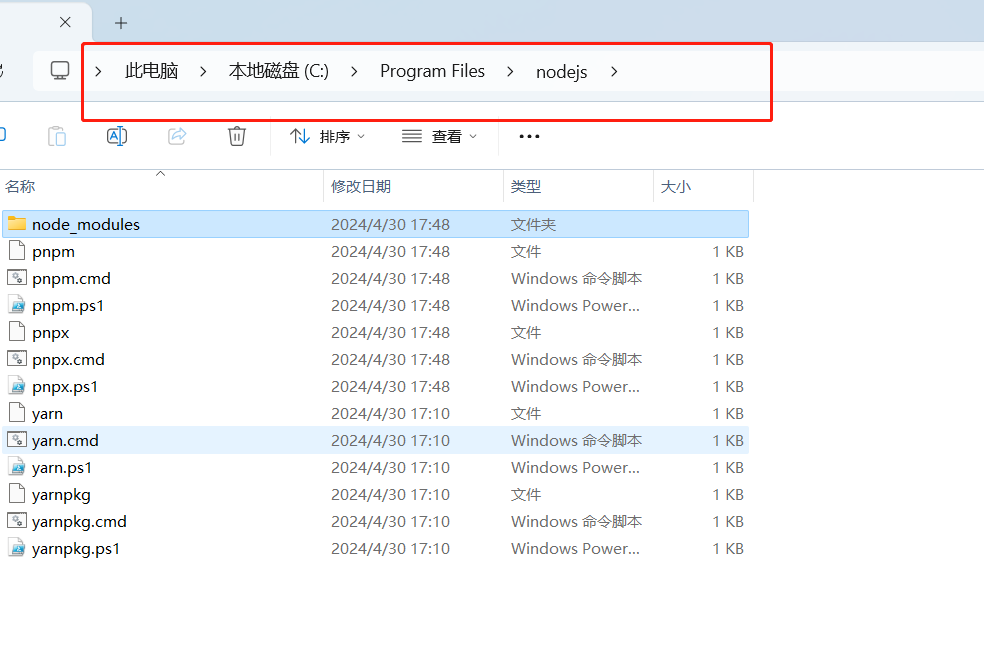Click the Windows Power... type of pnpx.ps1

click(x=575, y=387)
